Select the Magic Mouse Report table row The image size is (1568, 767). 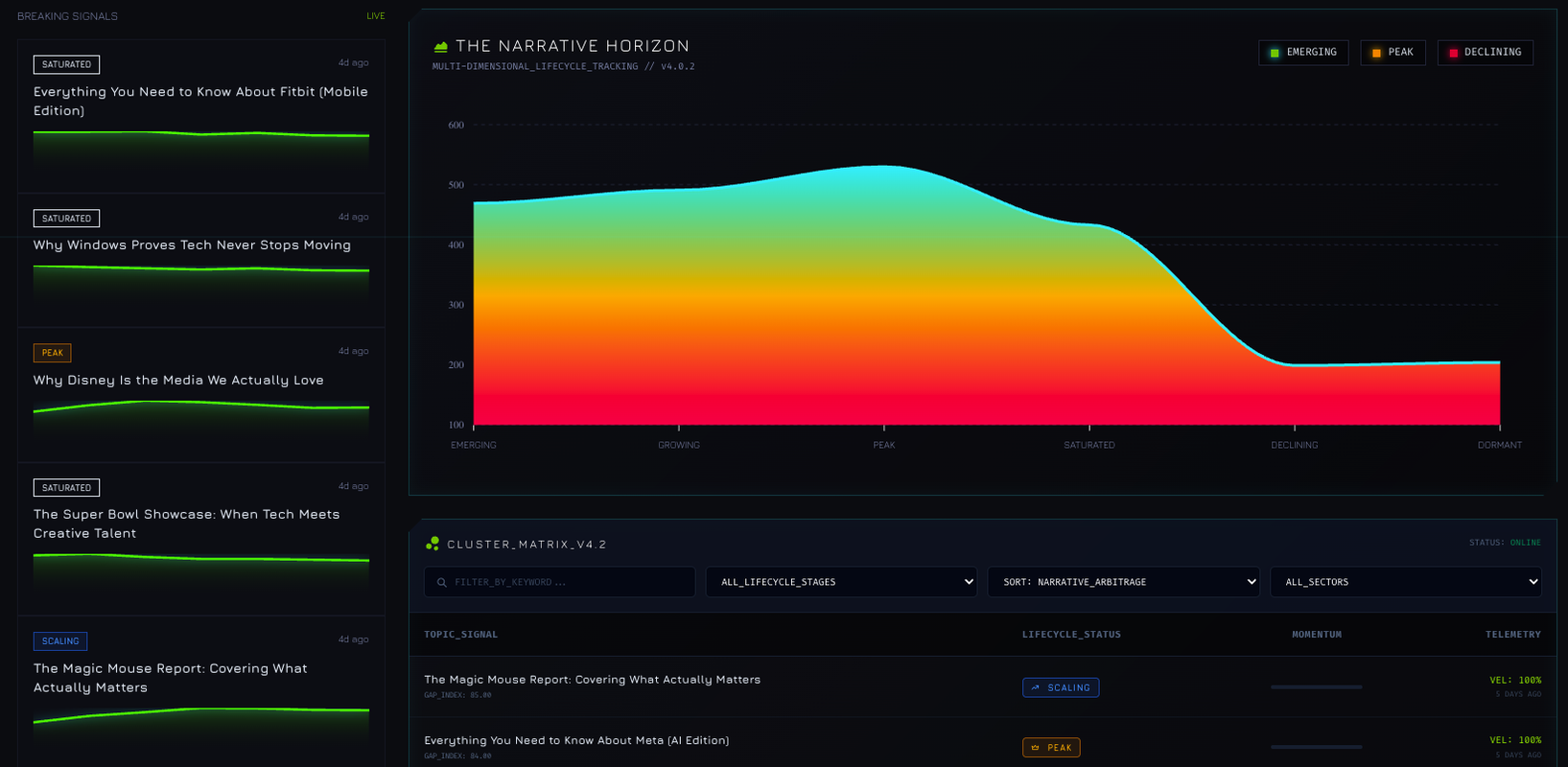(983, 687)
